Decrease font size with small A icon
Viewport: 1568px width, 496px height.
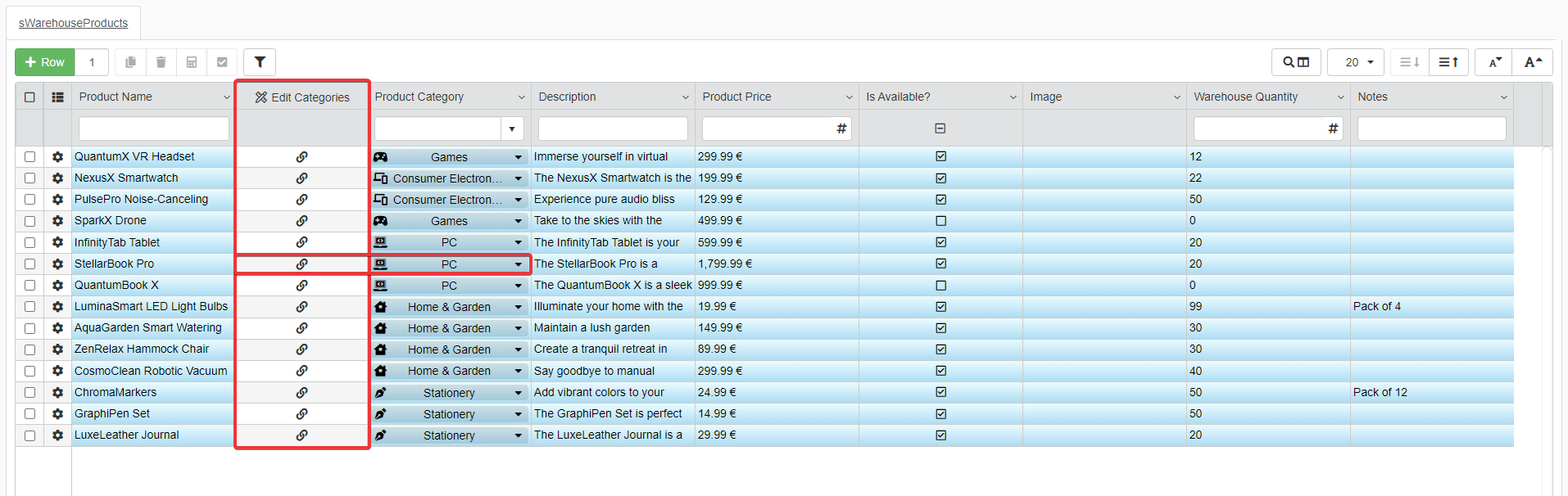click(x=1494, y=62)
